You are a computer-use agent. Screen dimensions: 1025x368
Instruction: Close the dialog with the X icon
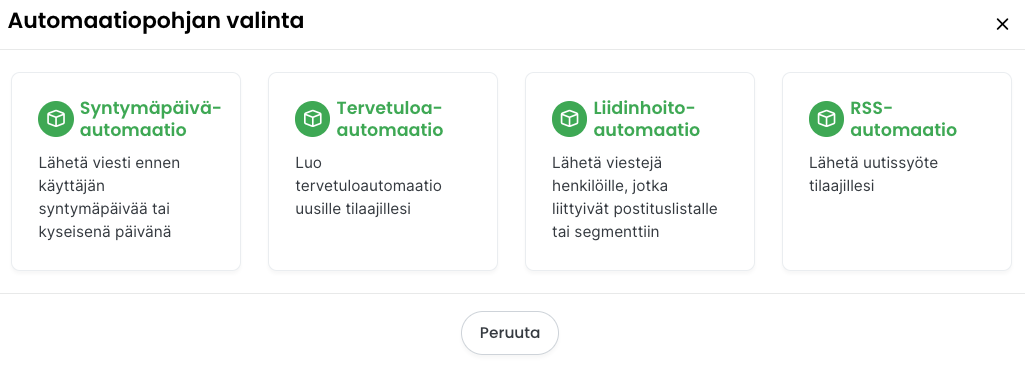(x=1001, y=25)
